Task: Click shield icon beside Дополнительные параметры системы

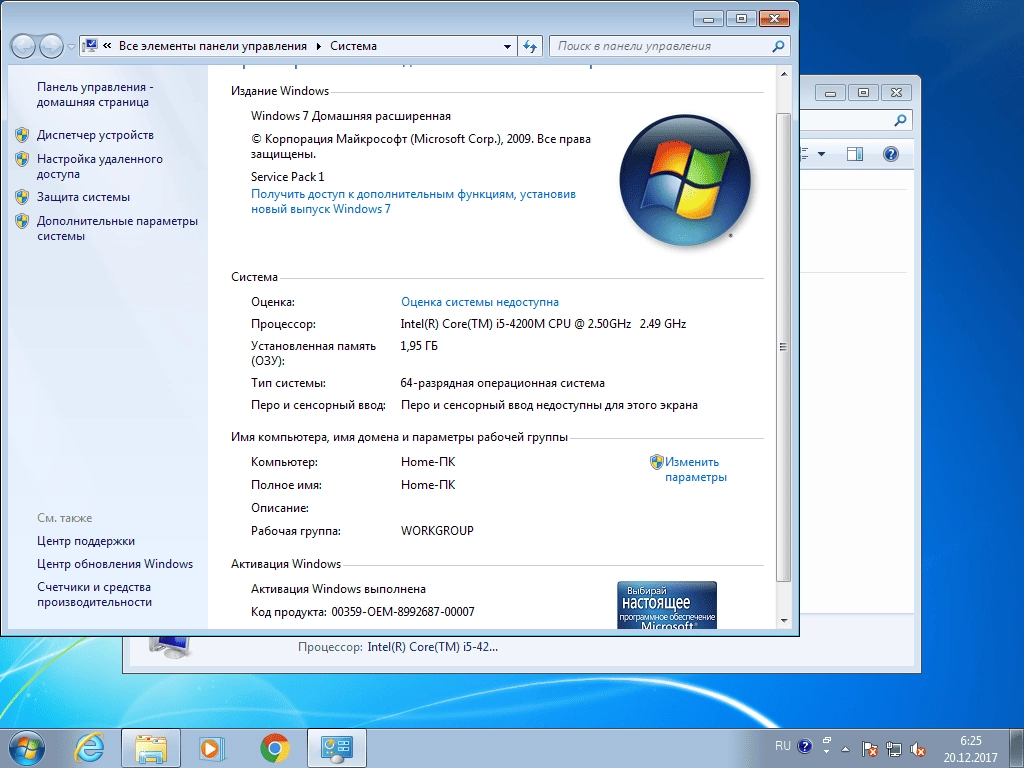Action: 22,221
